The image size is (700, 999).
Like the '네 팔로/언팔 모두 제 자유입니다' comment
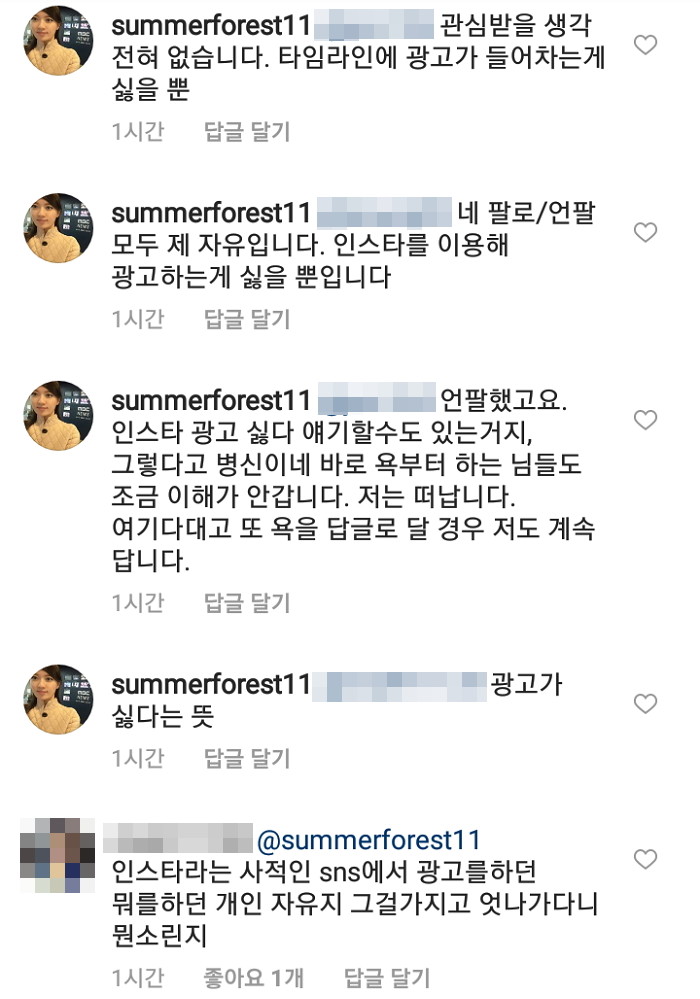click(x=647, y=233)
